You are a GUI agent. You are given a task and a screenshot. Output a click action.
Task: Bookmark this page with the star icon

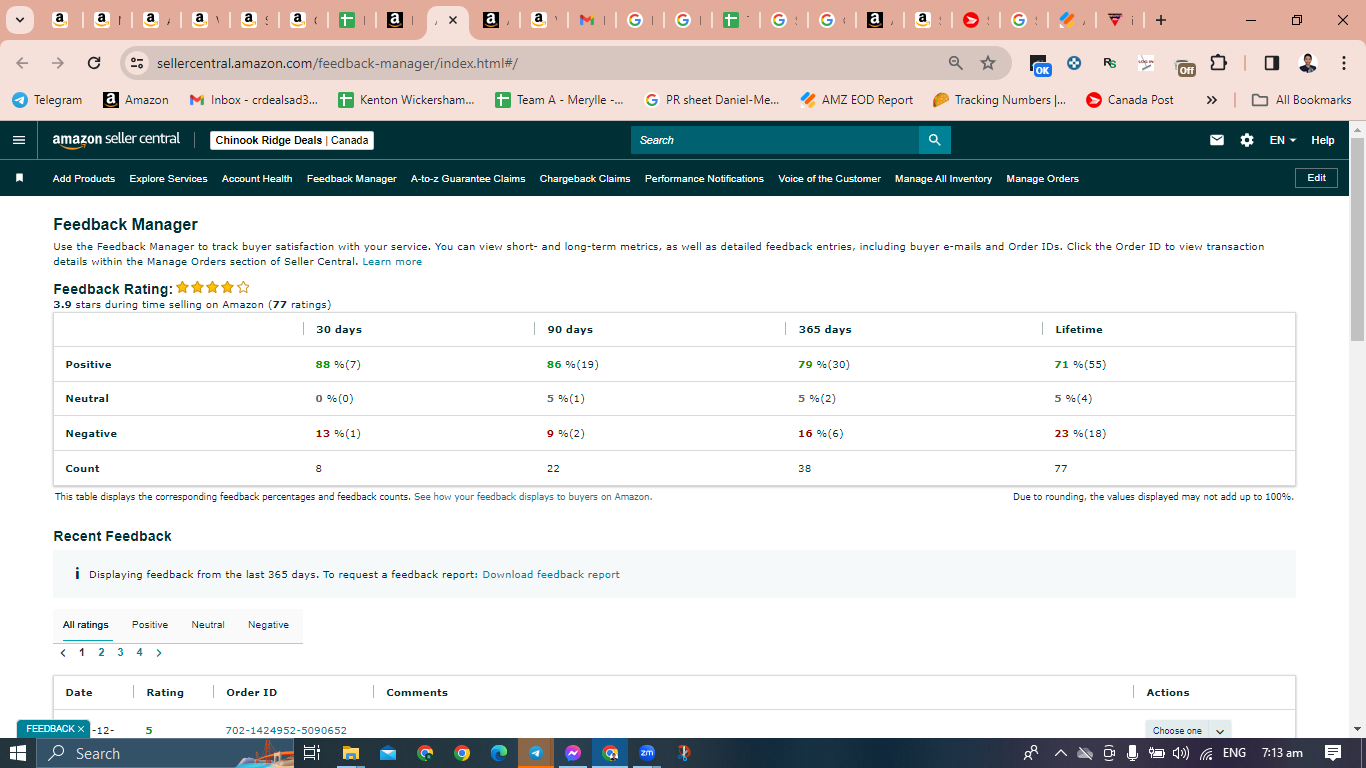click(x=988, y=63)
